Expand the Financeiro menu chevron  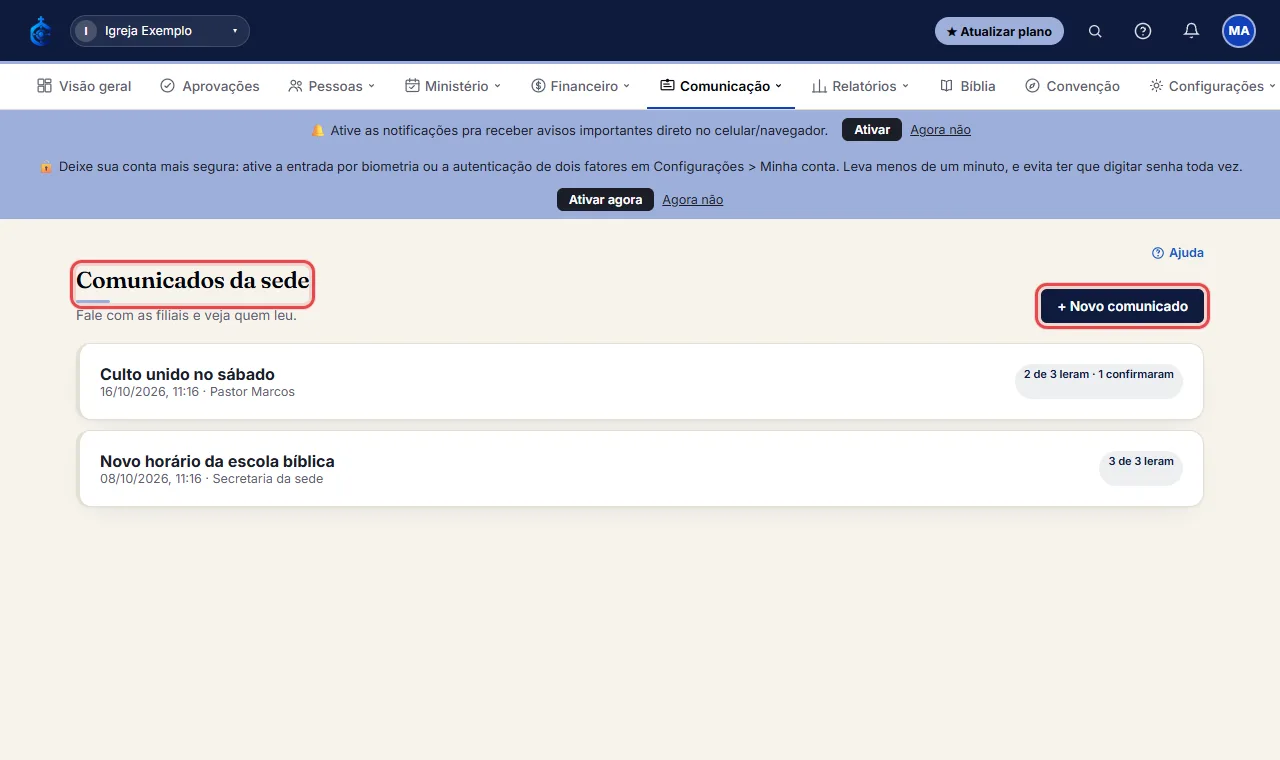click(627, 86)
